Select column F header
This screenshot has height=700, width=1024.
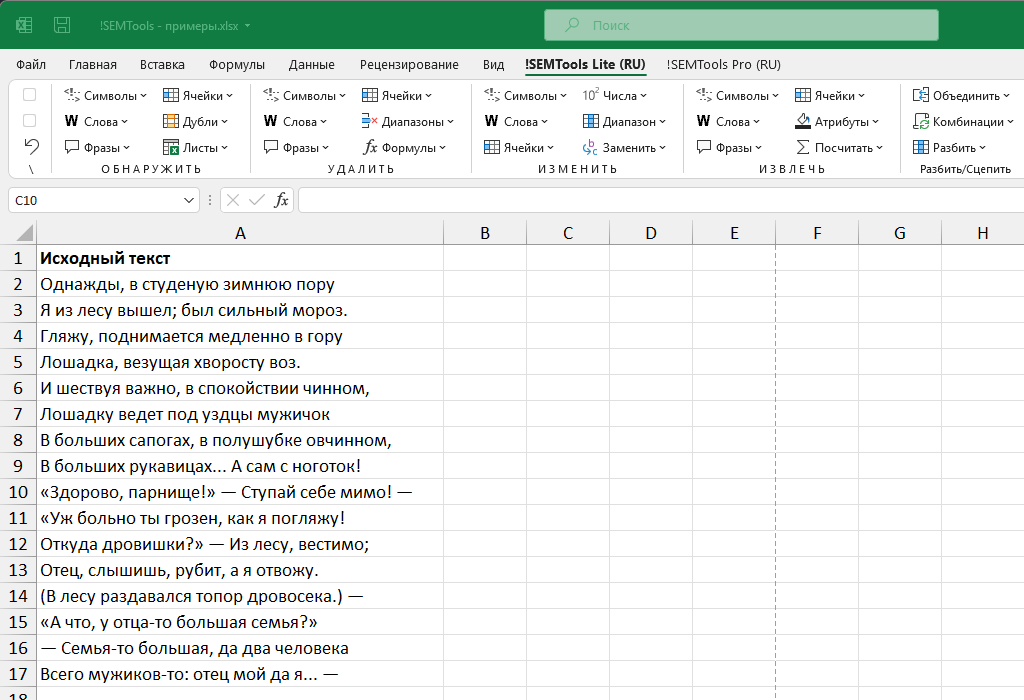point(817,233)
